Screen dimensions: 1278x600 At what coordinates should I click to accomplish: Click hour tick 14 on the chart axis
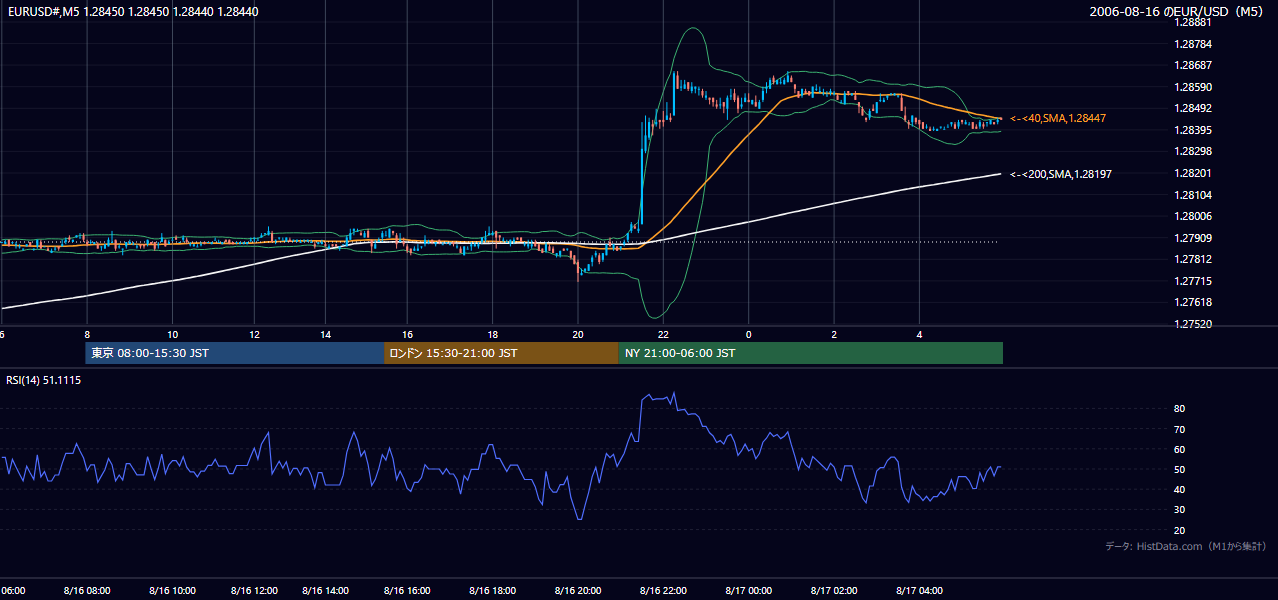coord(325,333)
